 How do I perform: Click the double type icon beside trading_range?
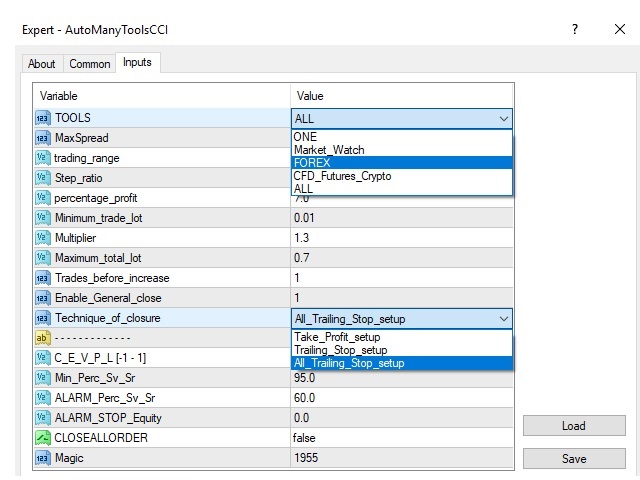pyautogui.click(x=43, y=158)
